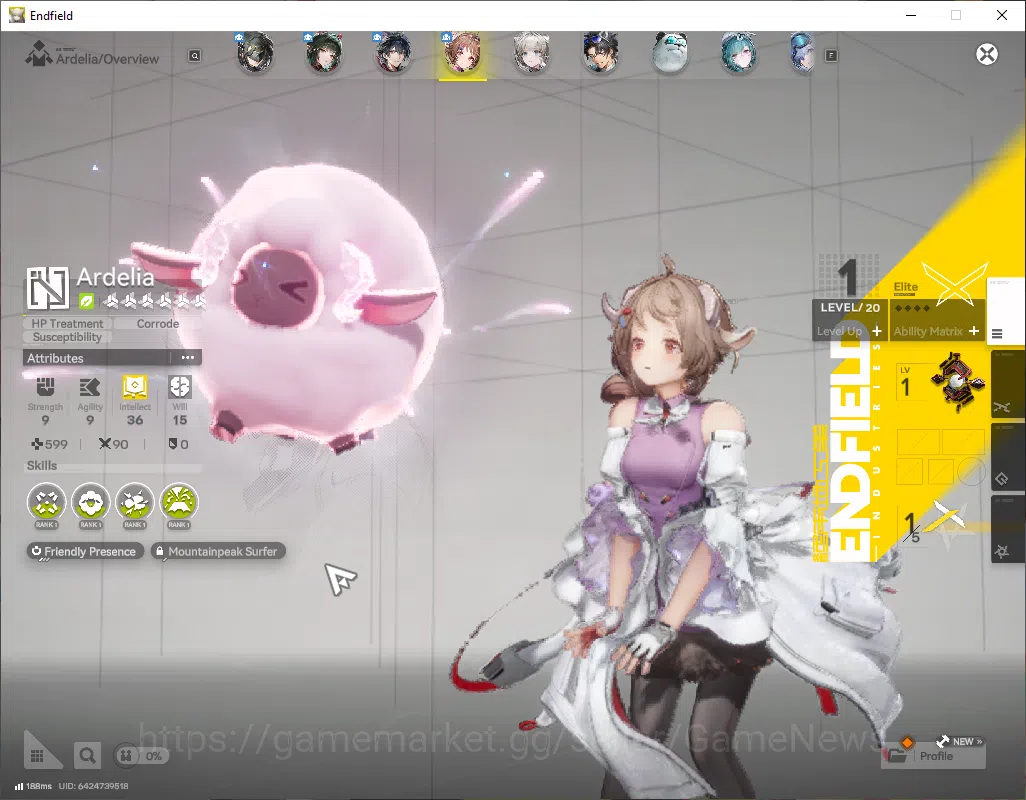Click the Elite rank emblem
Image resolution: width=1026 pixels, height=800 pixels.
955,284
